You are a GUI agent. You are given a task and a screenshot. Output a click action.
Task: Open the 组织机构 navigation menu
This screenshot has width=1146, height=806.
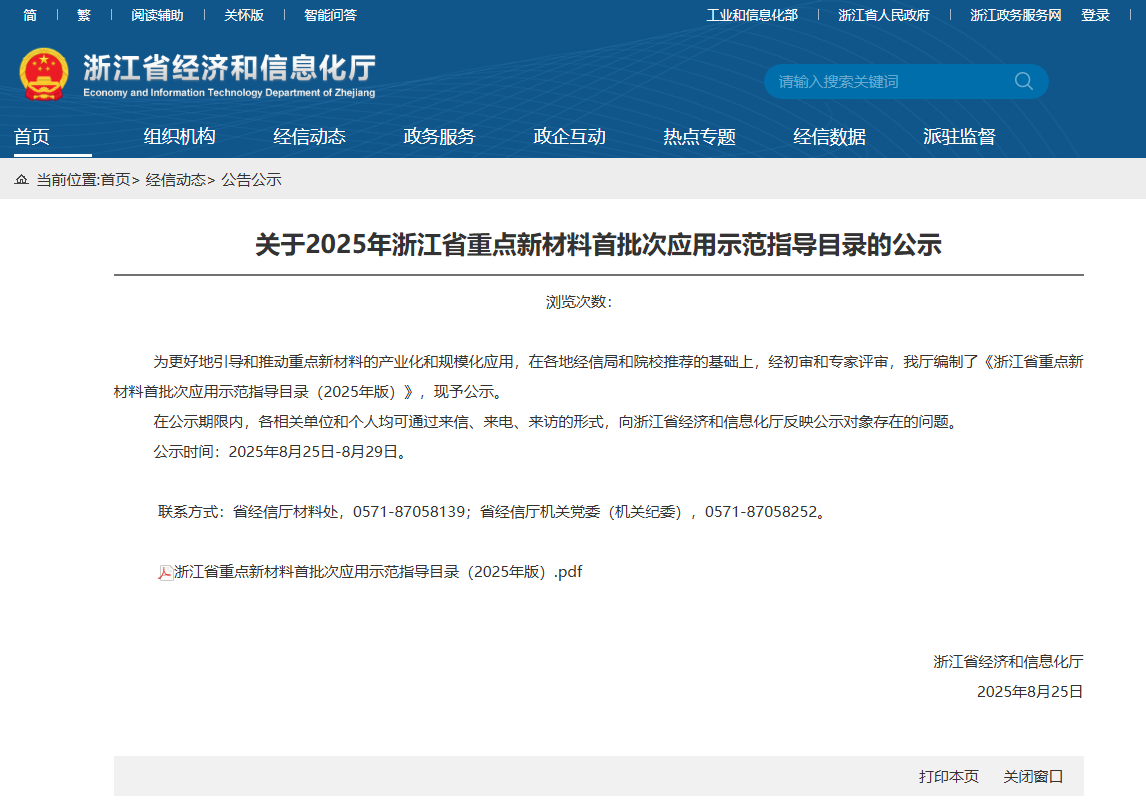(x=179, y=137)
